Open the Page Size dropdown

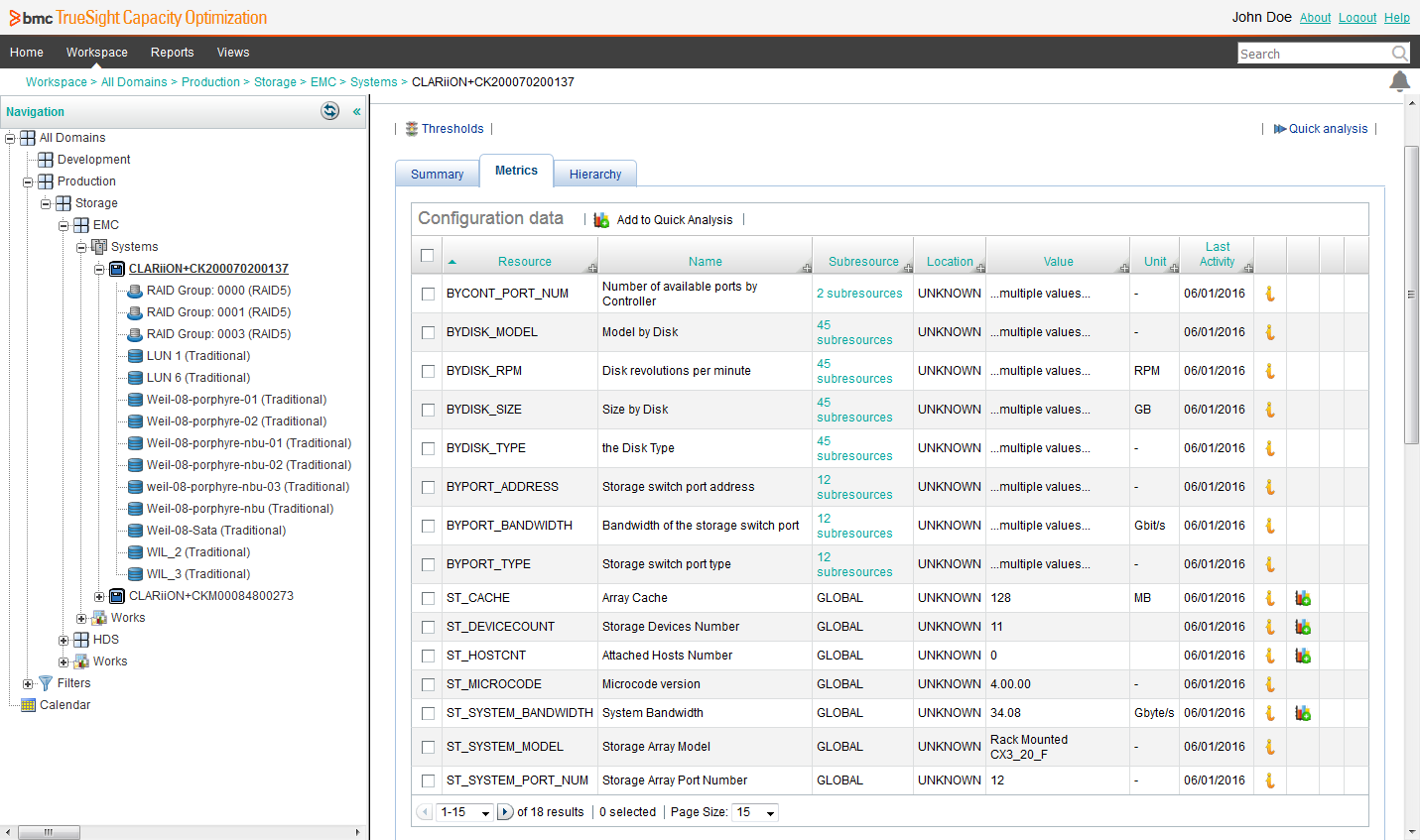(755, 812)
